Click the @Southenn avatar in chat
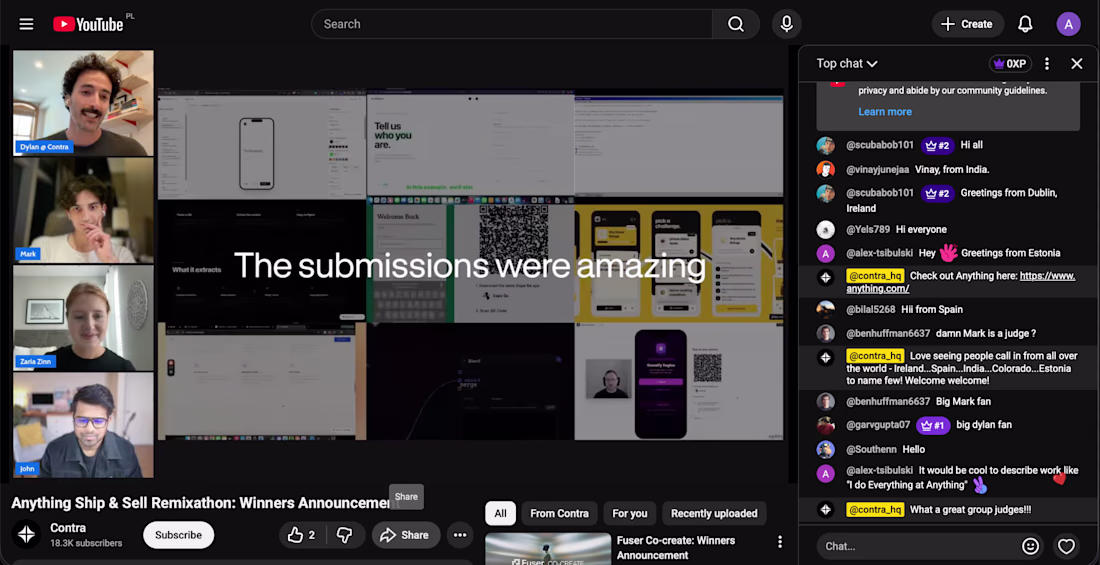 pyautogui.click(x=826, y=449)
